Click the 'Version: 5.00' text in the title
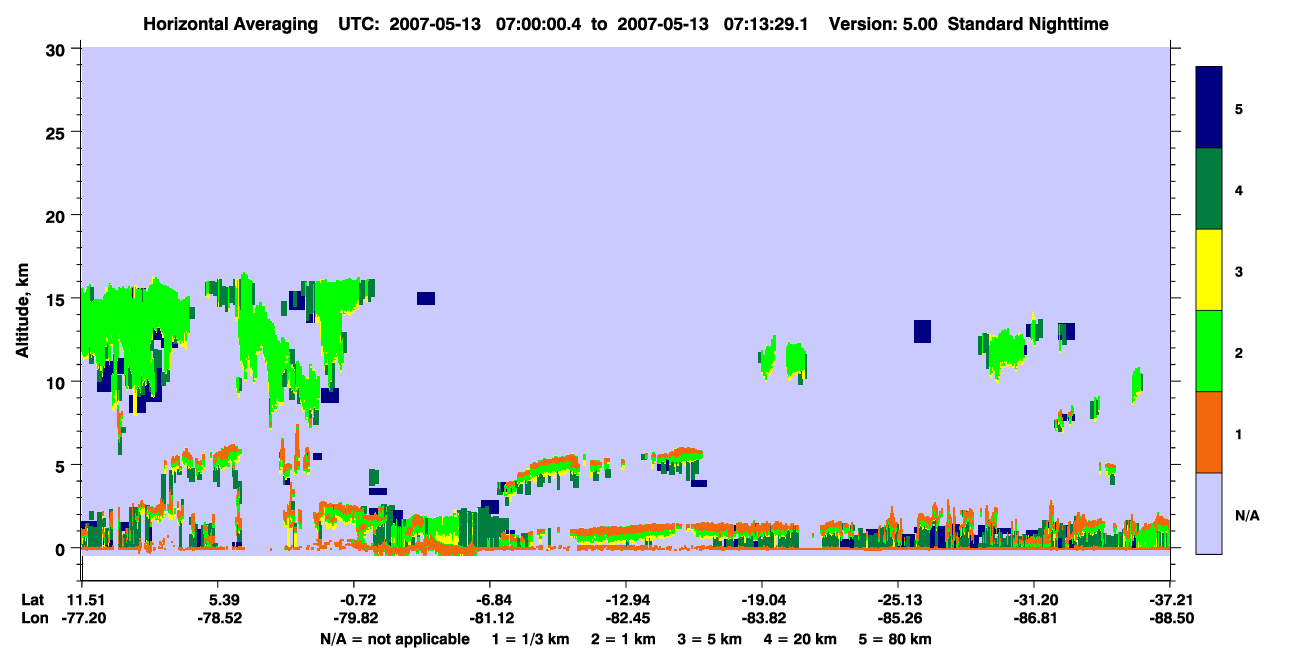 click(883, 23)
